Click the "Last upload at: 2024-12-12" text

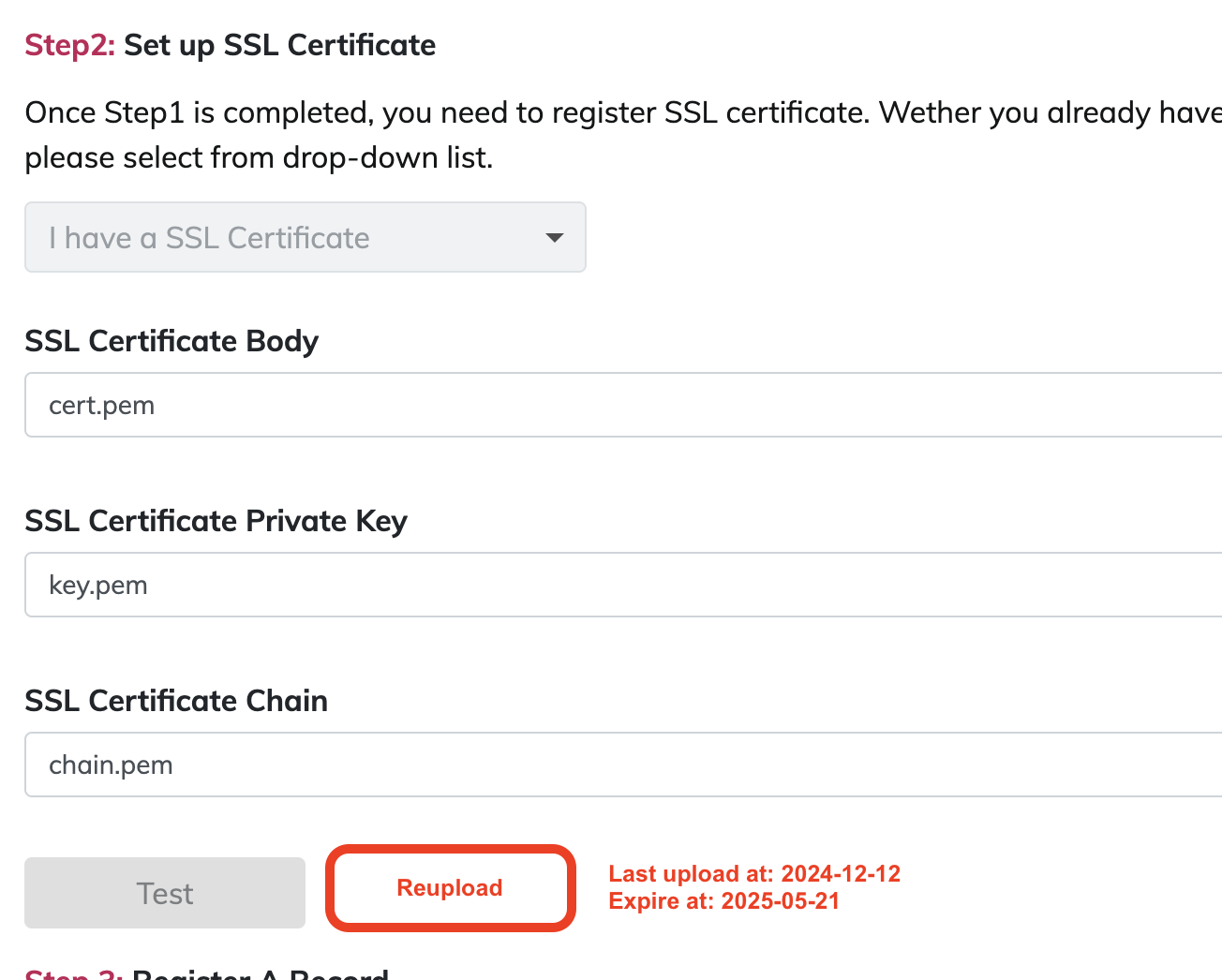click(754, 874)
